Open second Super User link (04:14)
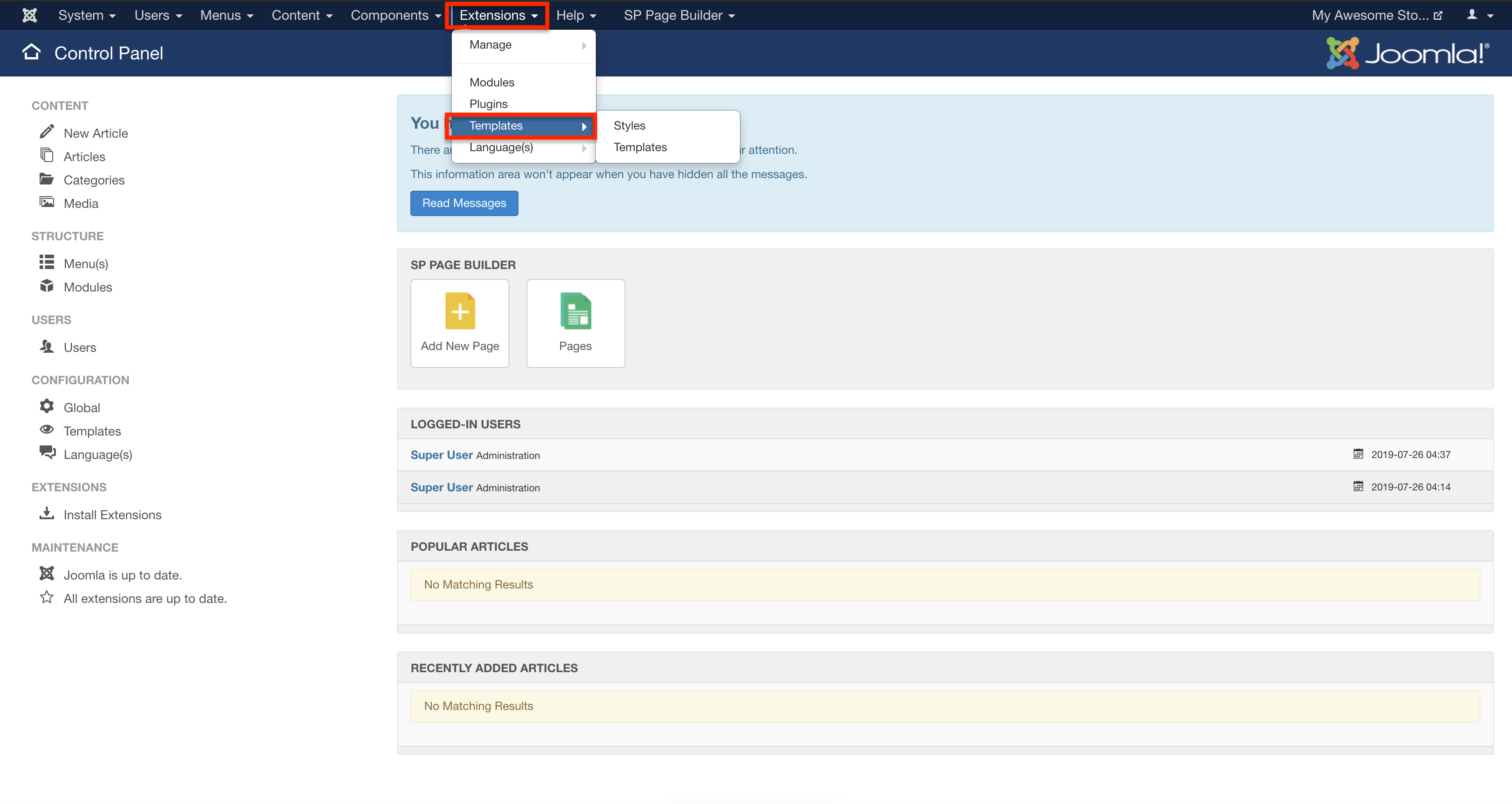The image size is (1512, 804). tap(441, 487)
